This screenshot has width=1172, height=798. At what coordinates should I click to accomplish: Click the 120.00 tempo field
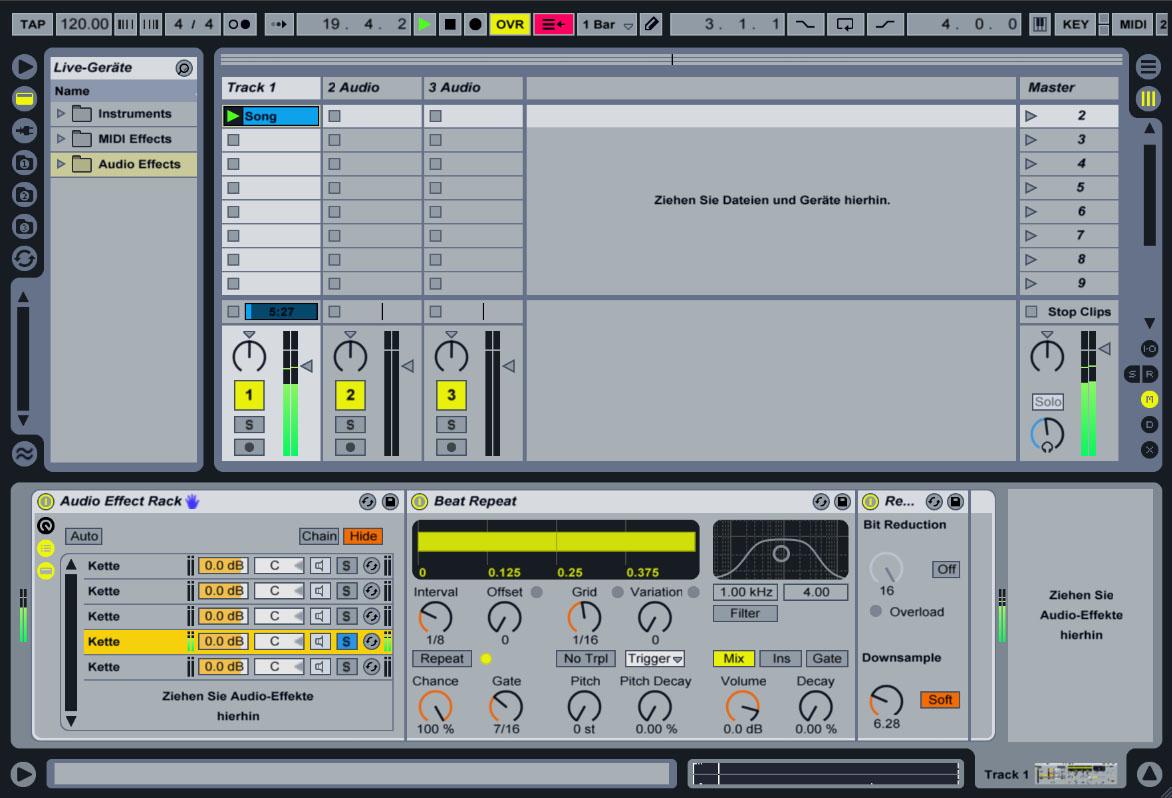pos(84,24)
